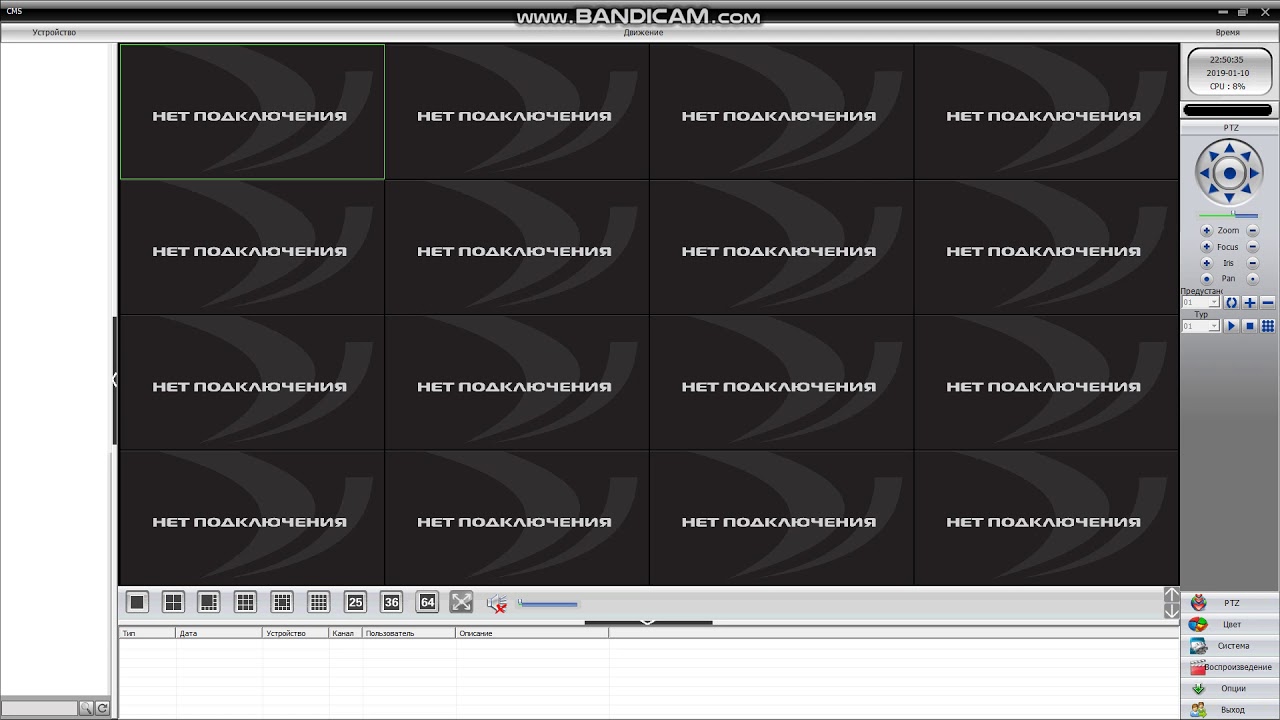Sort log by Тип column
This screenshot has width=1280, height=720.
(147, 634)
